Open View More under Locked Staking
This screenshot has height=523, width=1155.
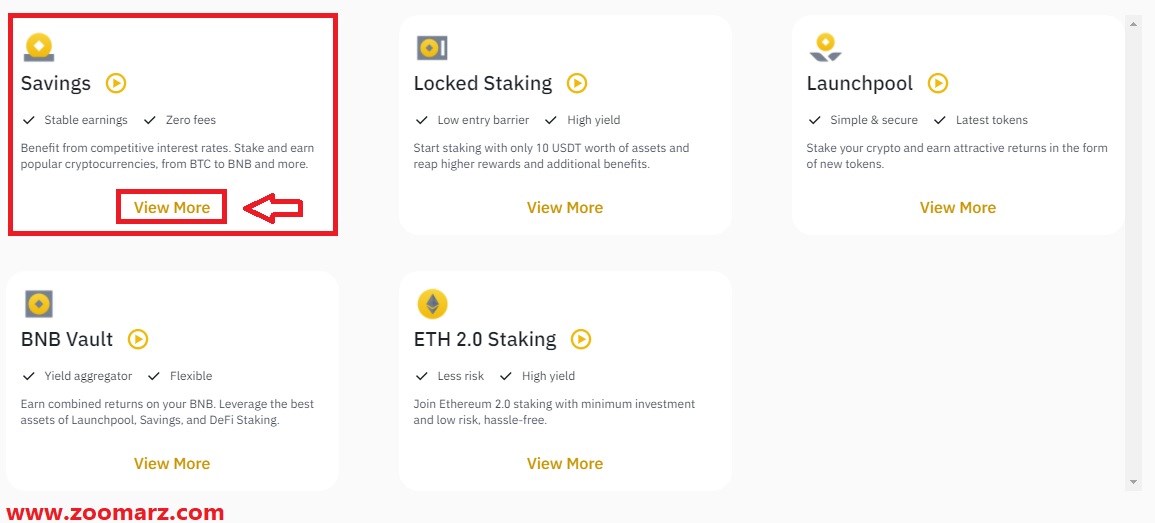point(565,208)
